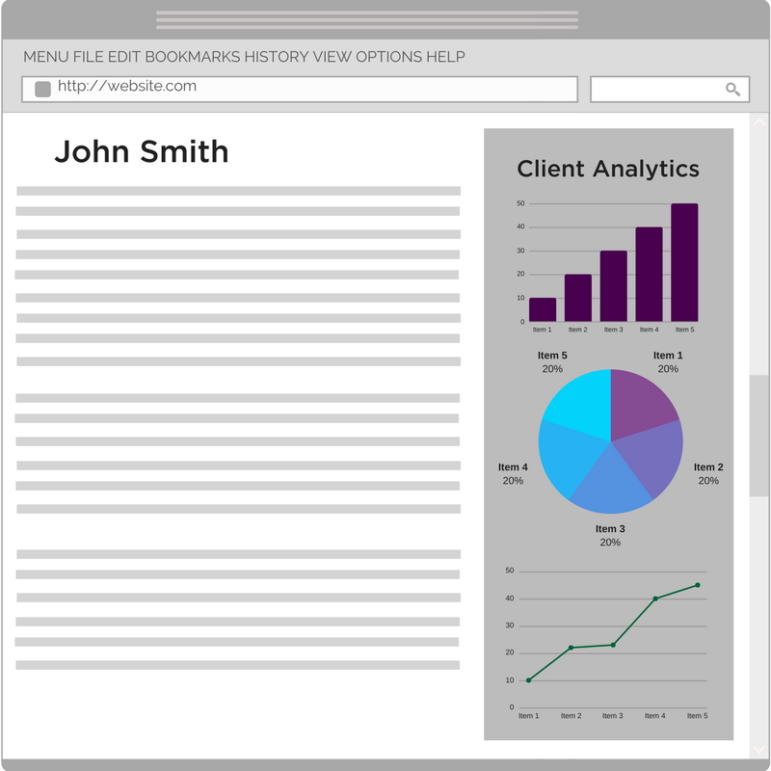Open the OPTIONS menu
The height and width of the screenshot is (771, 771).
[x=389, y=57]
